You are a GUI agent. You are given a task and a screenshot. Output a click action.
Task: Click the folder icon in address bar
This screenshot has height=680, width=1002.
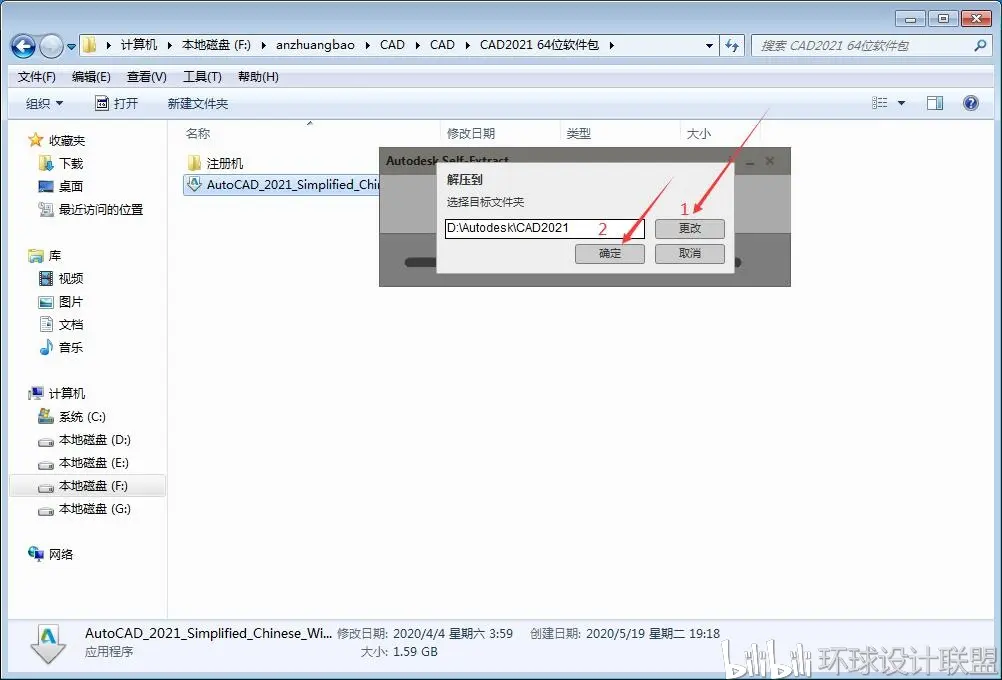click(x=90, y=45)
